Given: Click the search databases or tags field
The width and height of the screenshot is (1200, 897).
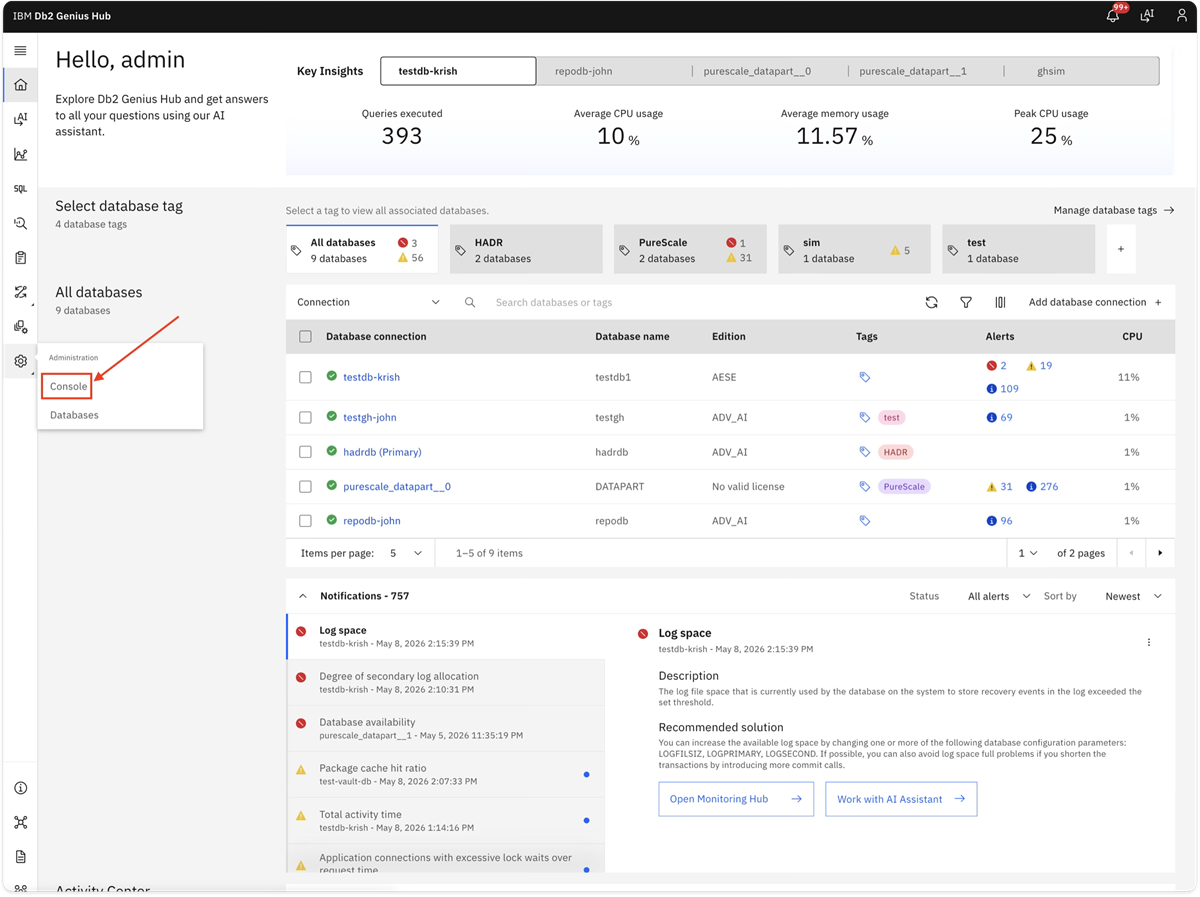Looking at the screenshot, I should pyautogui.click(x=700, y=302).
